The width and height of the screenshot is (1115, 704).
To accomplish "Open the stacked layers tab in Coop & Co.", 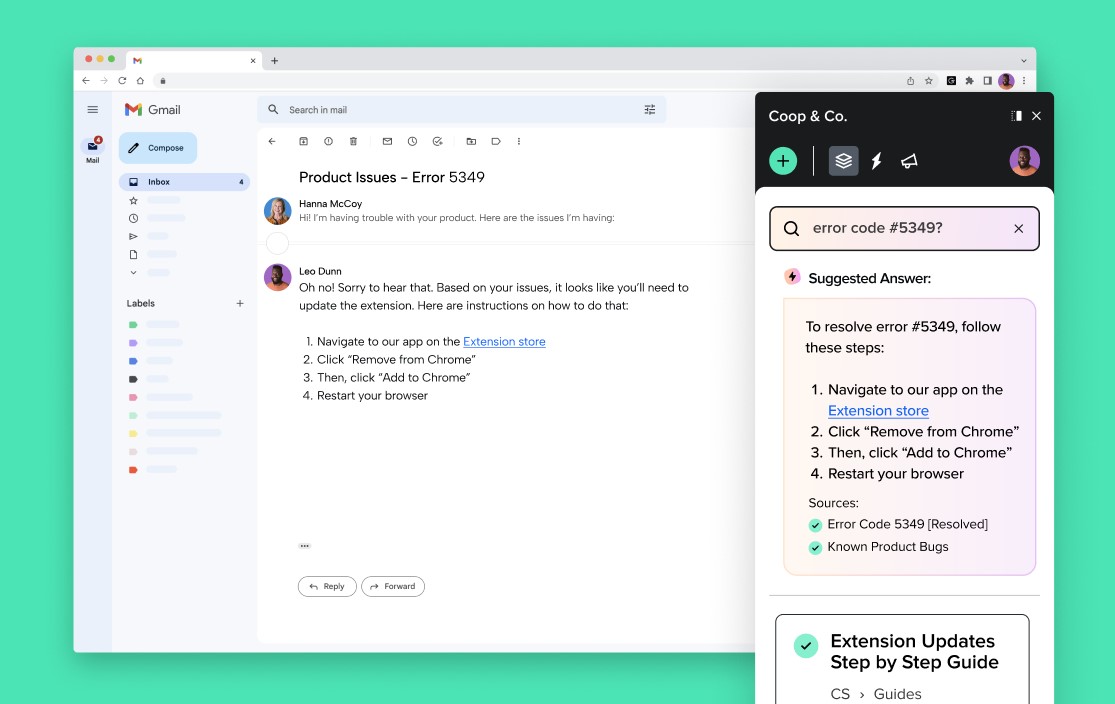I will (x=843, y=161).
